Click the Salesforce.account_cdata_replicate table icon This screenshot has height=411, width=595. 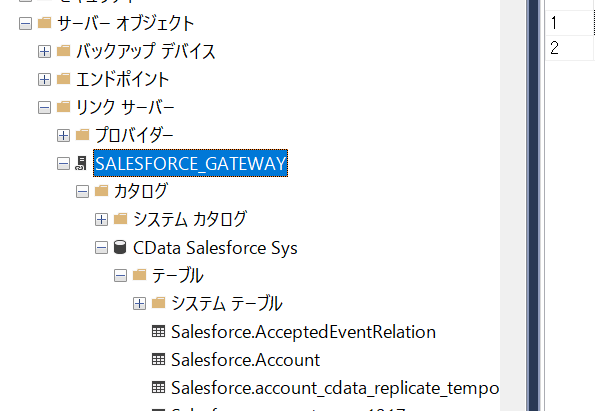[158, 387]
